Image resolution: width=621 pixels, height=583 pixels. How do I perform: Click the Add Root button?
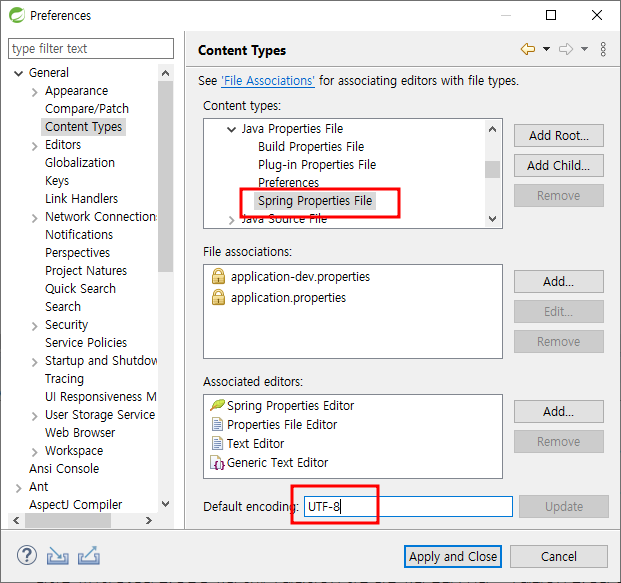pos(559,135)
